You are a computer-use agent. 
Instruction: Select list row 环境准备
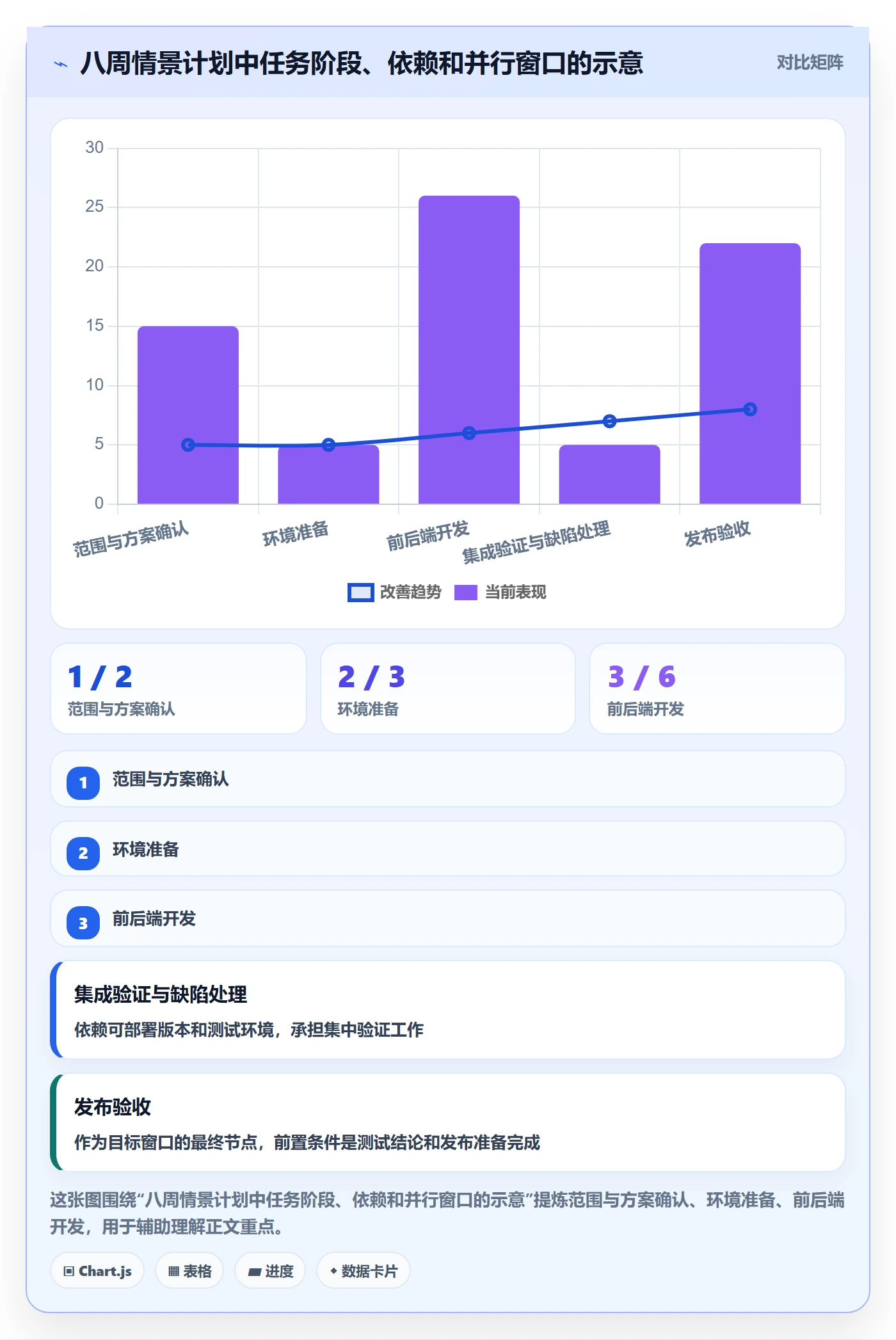pyautogui.click(x=448, y=849)
